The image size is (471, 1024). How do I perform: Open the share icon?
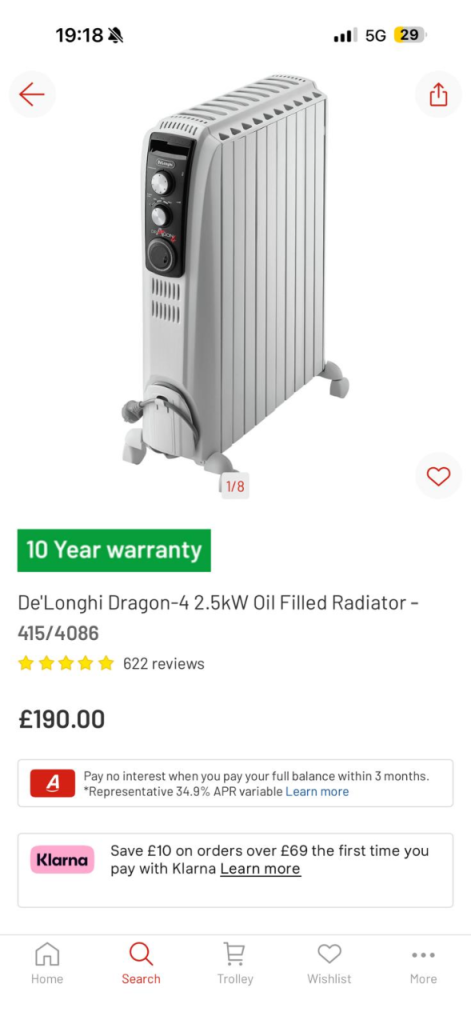[438, 95]
